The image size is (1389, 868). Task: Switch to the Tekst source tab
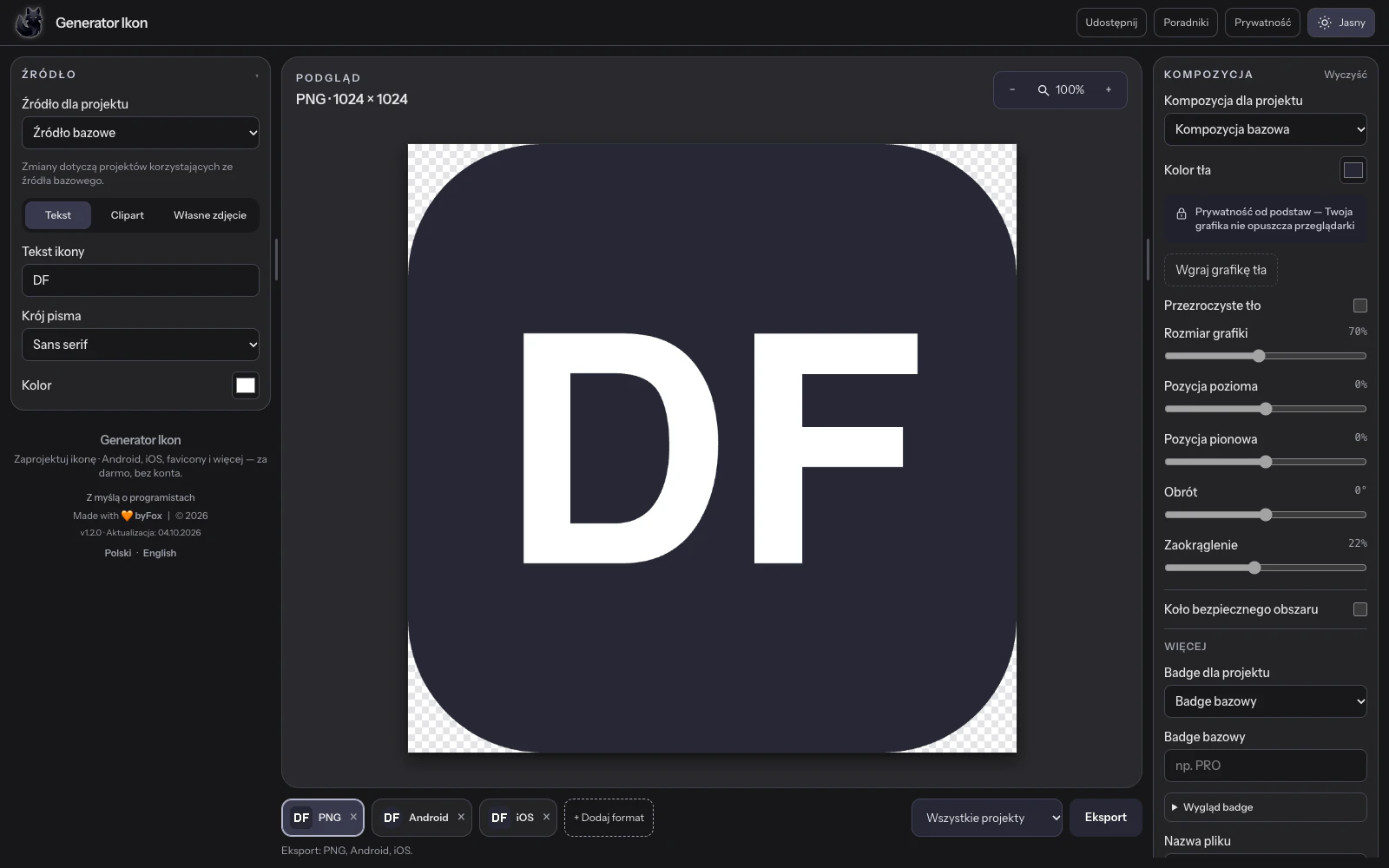pyautogui.click(x=58, y=215)
